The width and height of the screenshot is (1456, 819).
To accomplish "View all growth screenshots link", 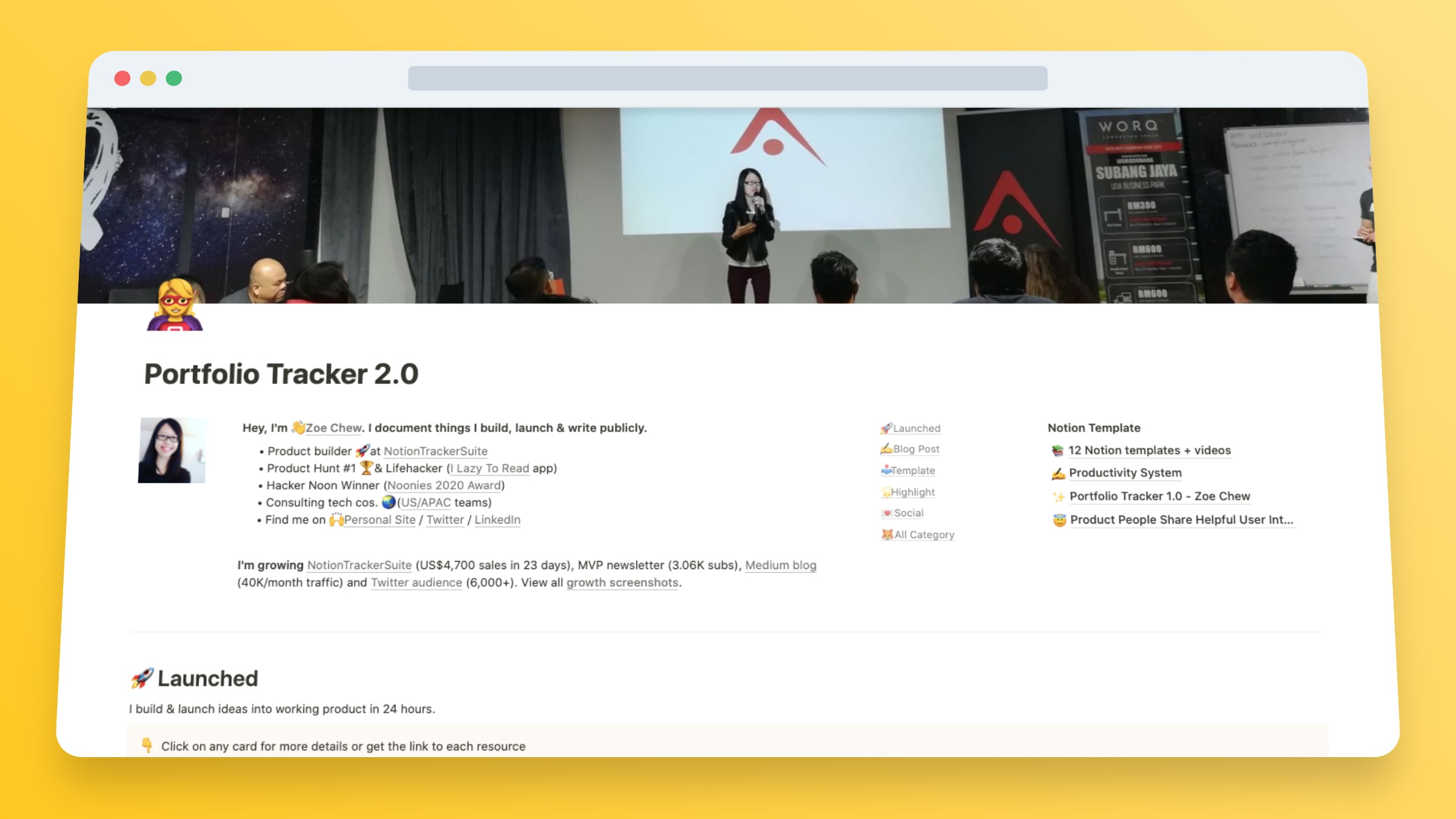I will click(x=622, y=582).
